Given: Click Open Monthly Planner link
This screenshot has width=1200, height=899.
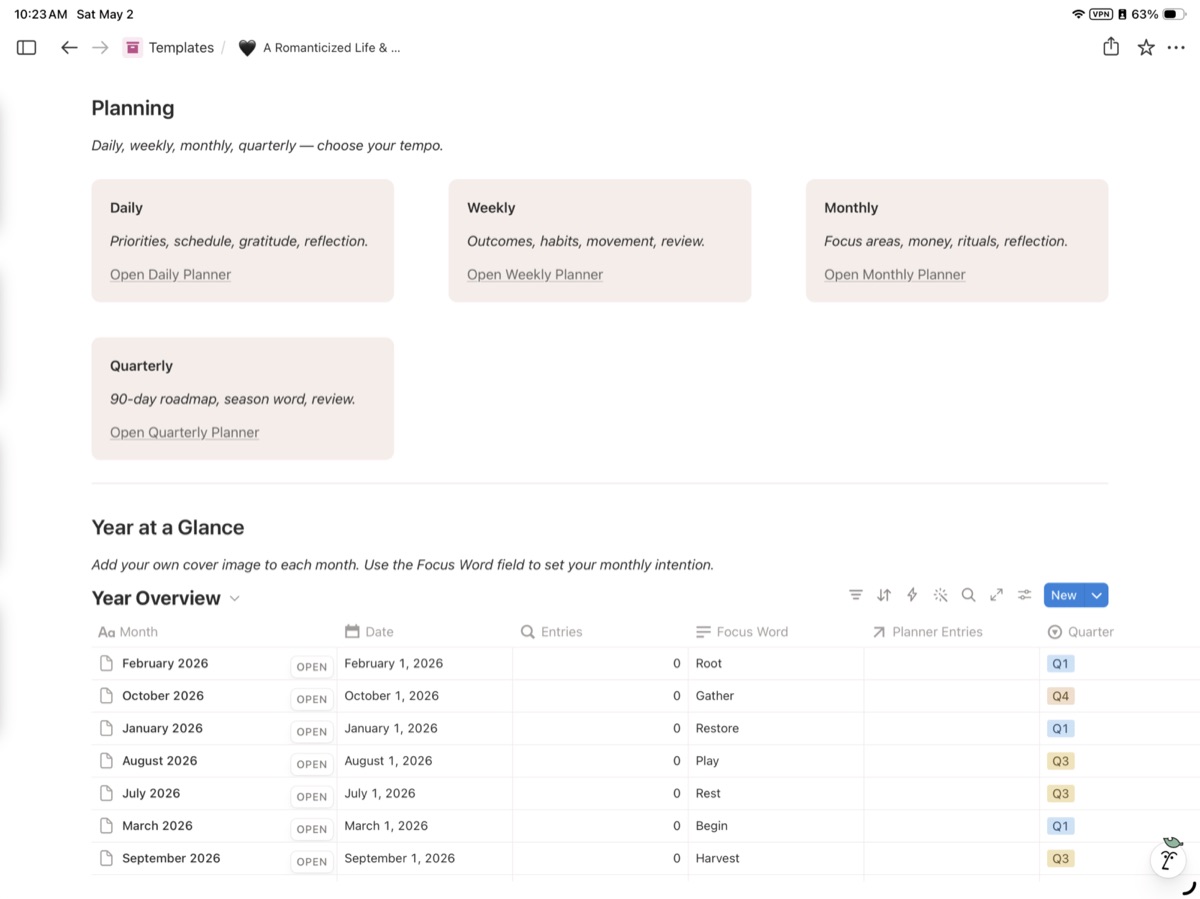Looking at the screenshot, I should coord(895,275).
